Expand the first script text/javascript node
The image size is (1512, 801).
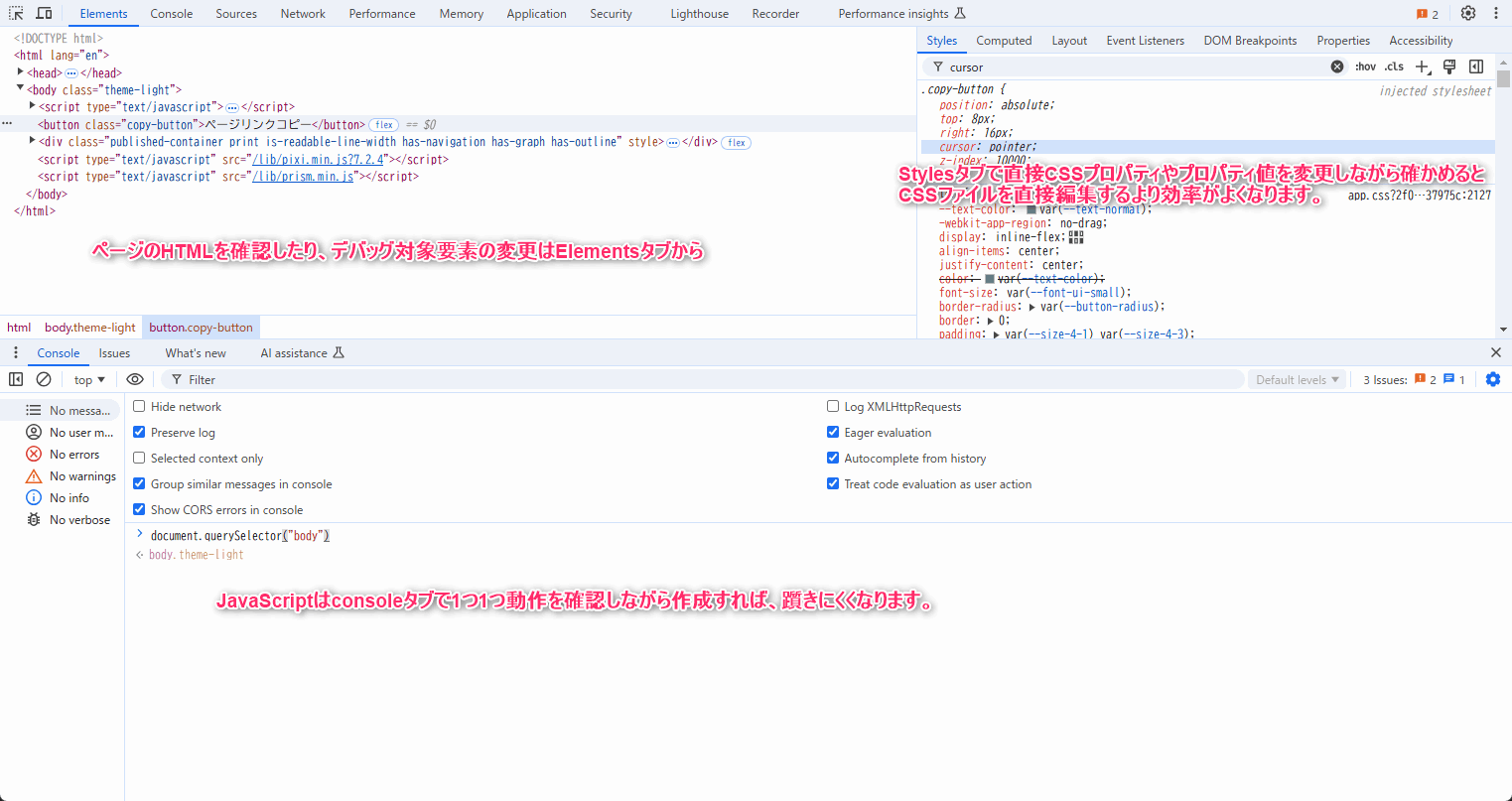click(32, 105)
